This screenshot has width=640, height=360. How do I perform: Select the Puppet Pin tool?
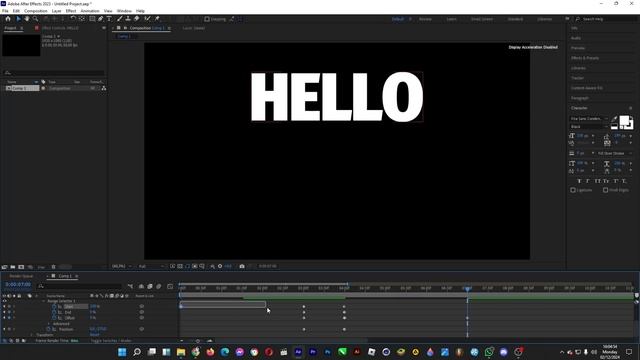157,19
